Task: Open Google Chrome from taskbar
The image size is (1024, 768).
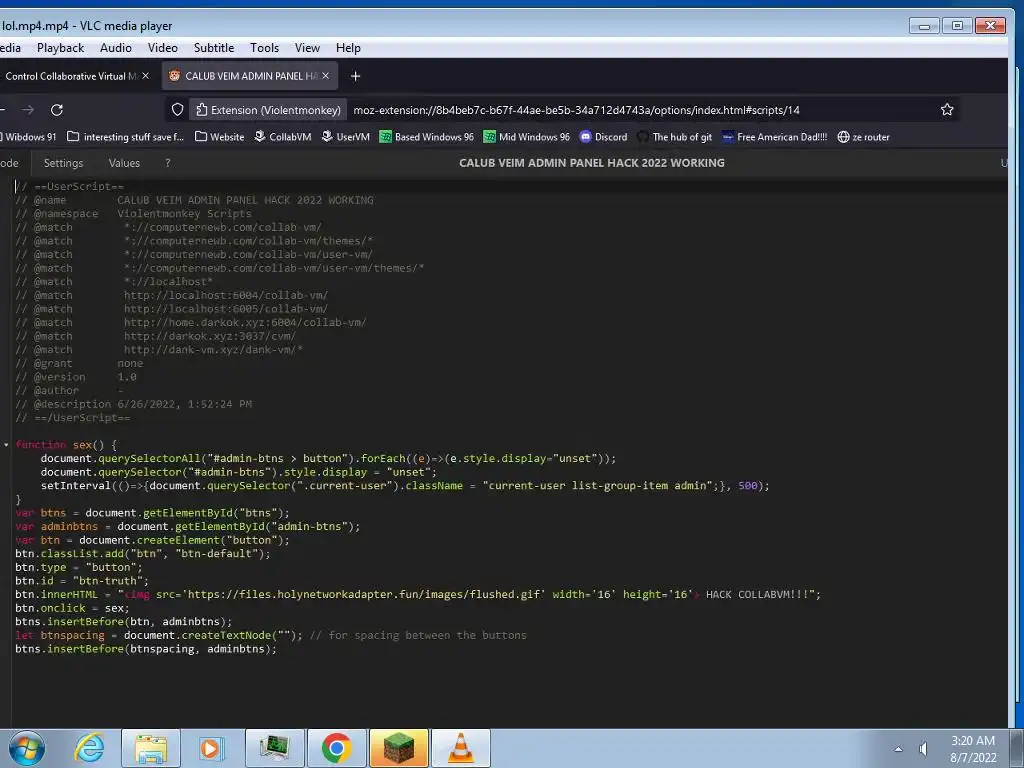Action: pos(336,748)
